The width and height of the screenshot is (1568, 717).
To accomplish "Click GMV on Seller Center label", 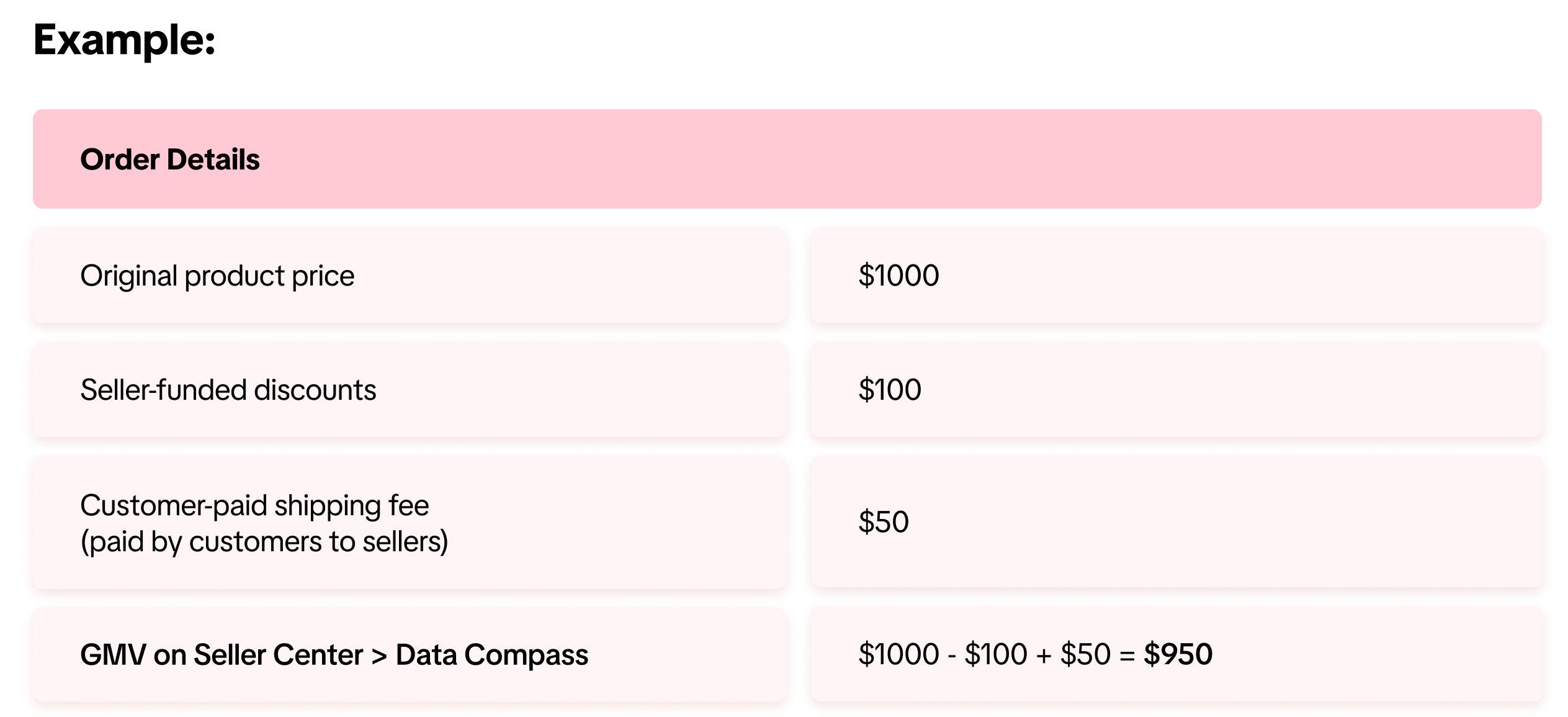I will point(221,655).
